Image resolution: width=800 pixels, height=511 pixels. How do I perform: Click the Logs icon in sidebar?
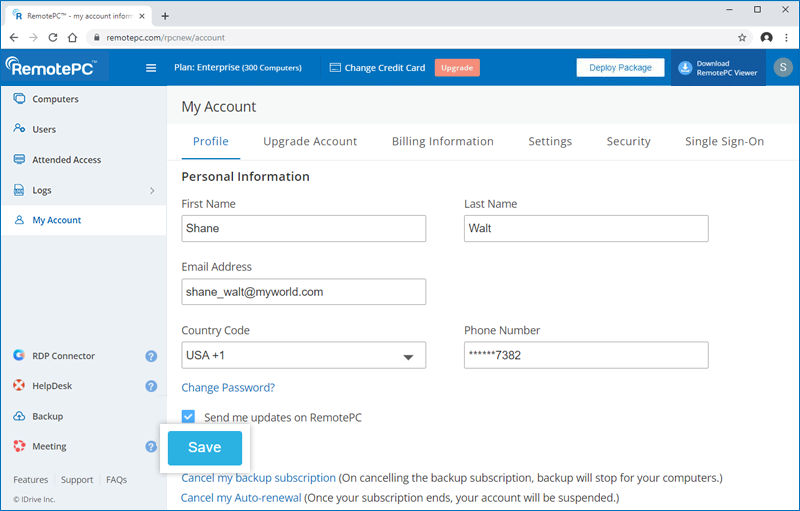[19, 190]
